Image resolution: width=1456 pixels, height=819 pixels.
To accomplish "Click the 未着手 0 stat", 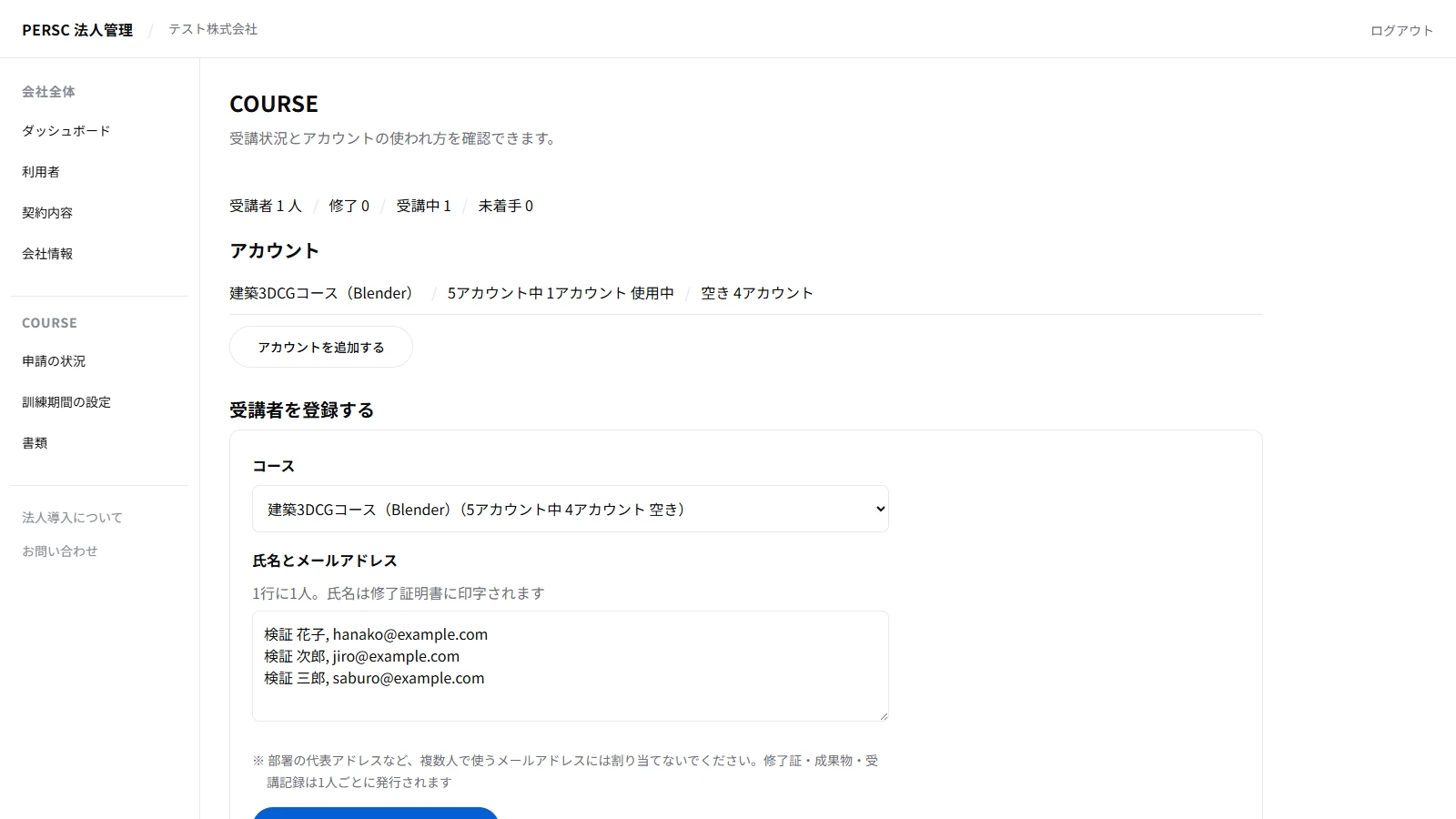I will tap(506, 206).
